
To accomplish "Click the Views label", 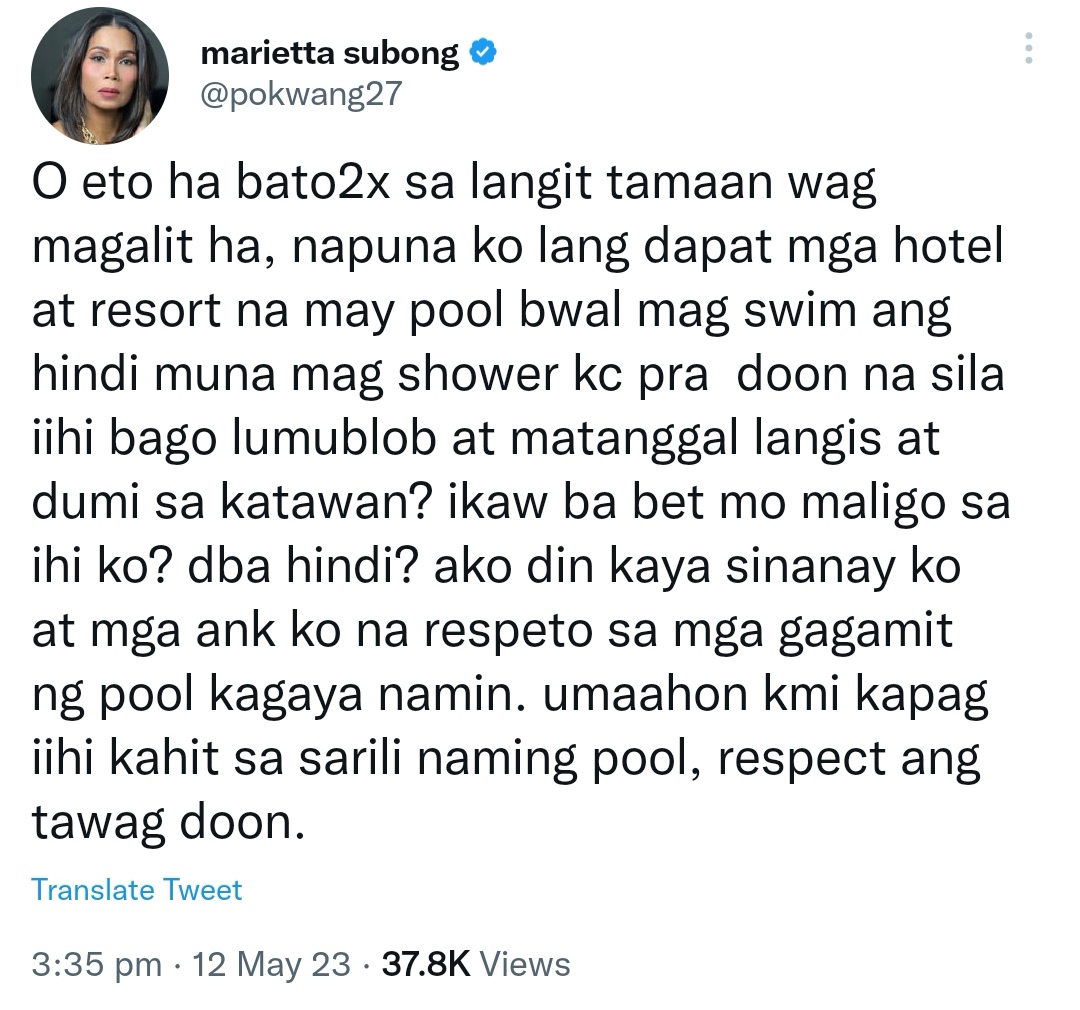I will 525,964.
